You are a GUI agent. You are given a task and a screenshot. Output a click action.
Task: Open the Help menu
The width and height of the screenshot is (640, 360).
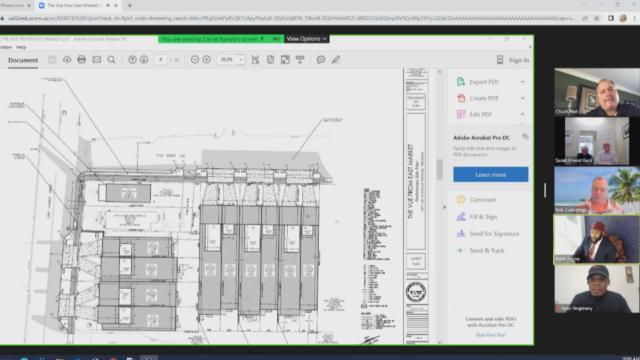coord(21,47)
